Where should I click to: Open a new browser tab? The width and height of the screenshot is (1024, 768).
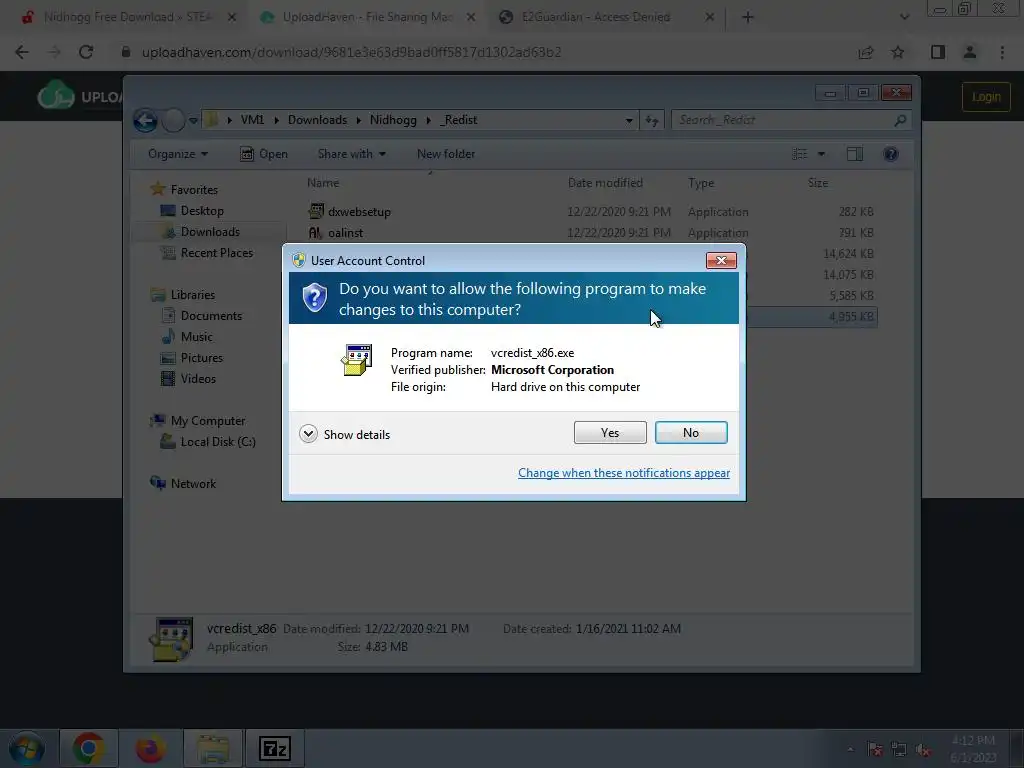748,17
